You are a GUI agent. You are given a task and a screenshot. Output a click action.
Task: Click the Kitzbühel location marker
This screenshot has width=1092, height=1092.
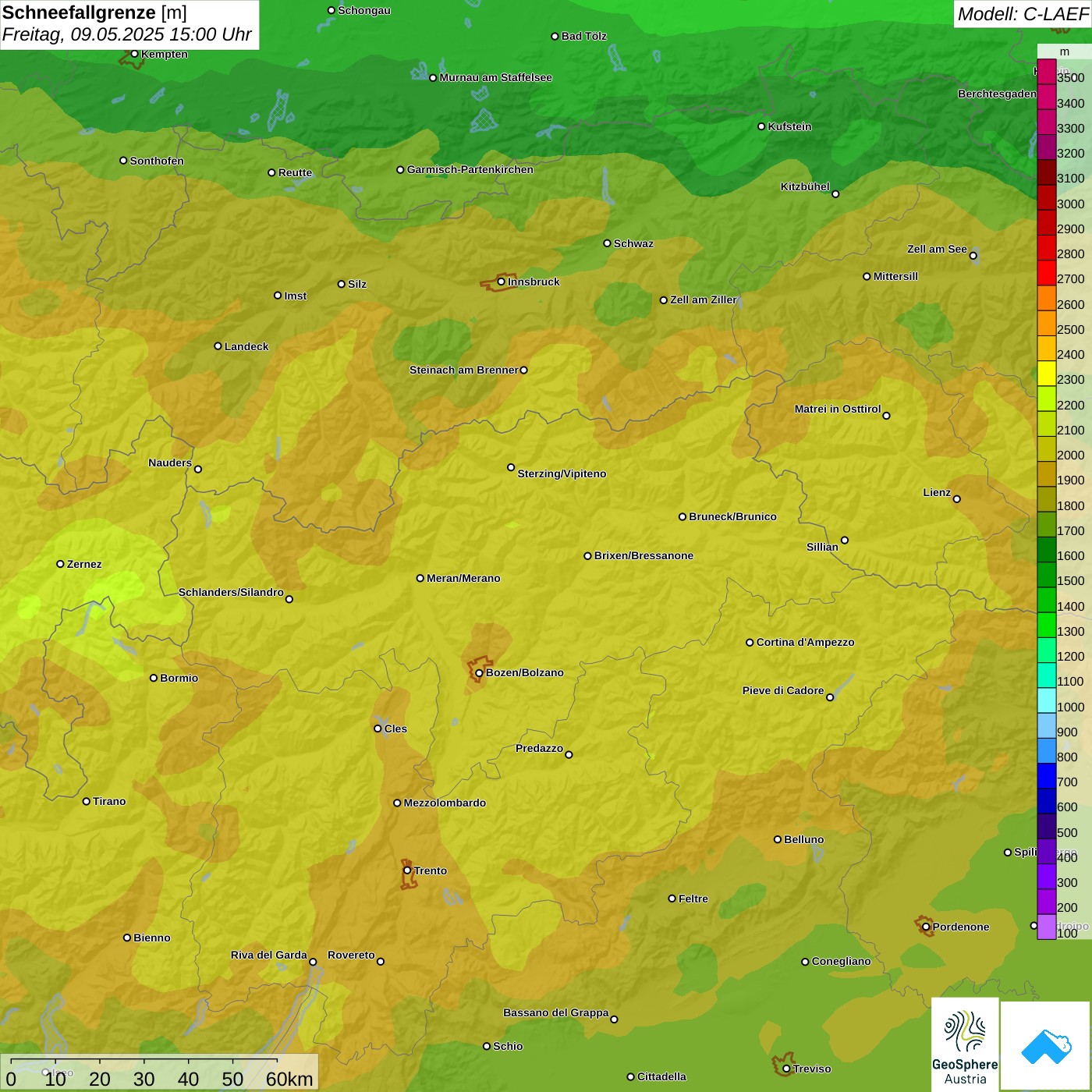pos(835,193)
